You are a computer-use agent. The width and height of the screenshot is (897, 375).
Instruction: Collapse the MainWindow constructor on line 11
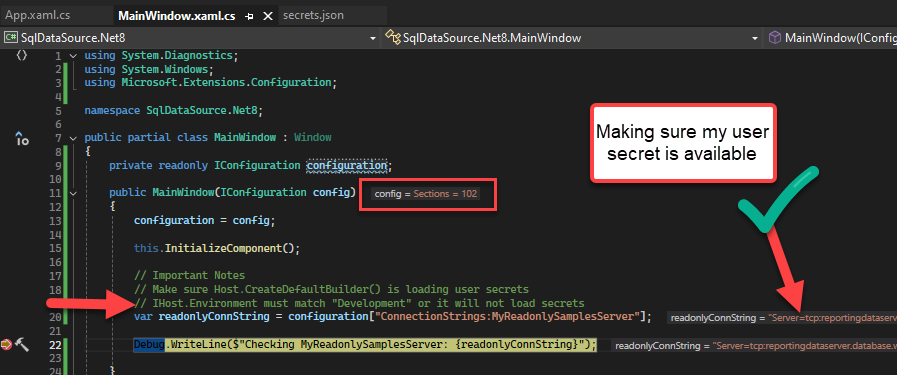click(72, 193)
